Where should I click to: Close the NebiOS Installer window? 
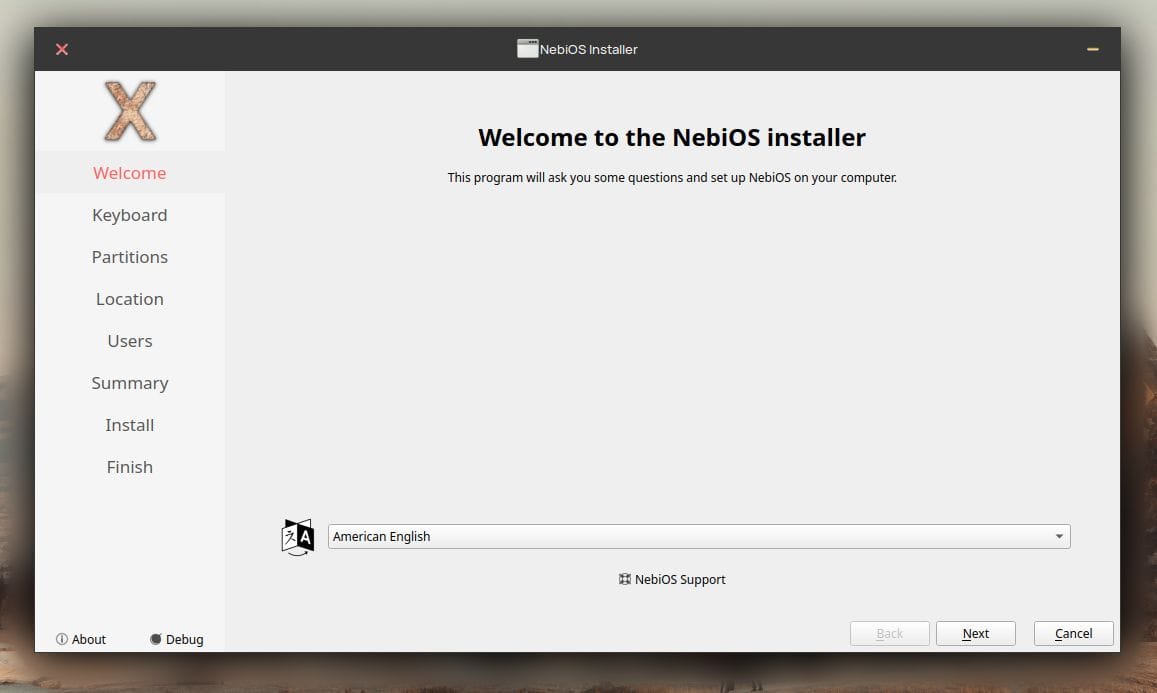62,49
